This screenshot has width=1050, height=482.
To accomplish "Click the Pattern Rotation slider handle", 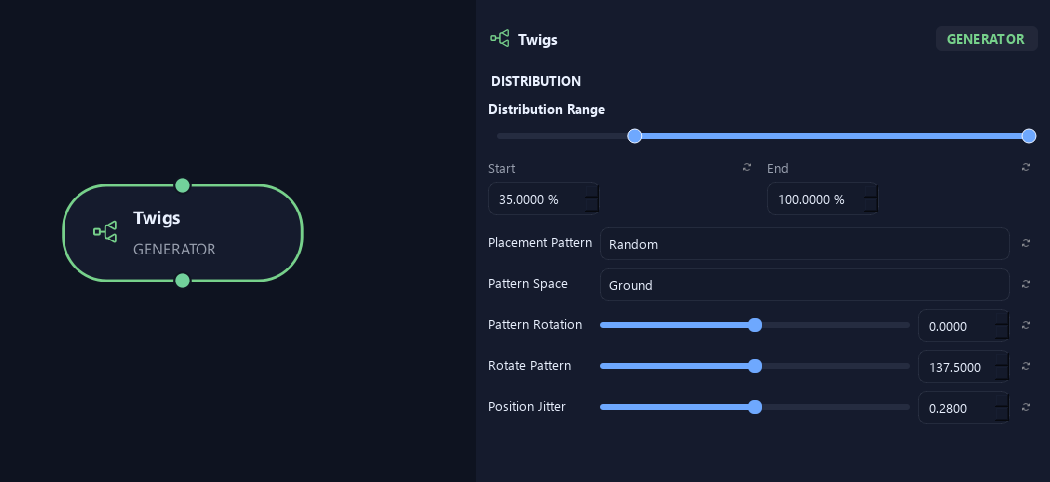I will [x=755, y=325].
